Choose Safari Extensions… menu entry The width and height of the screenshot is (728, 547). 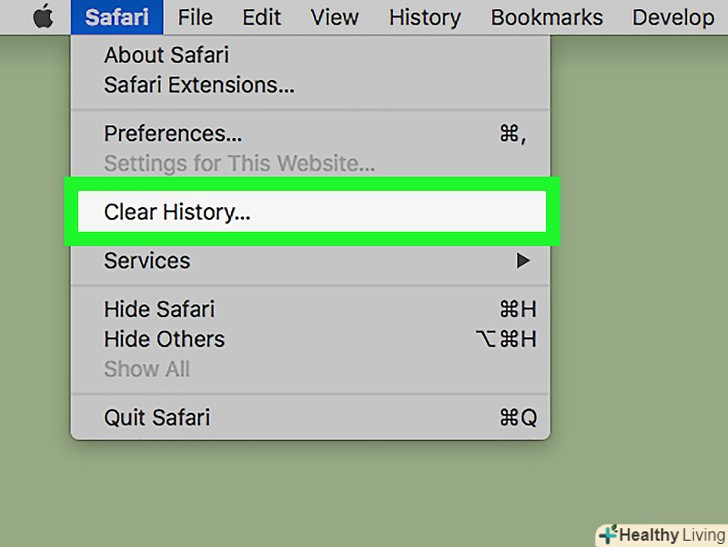point(199,85)
